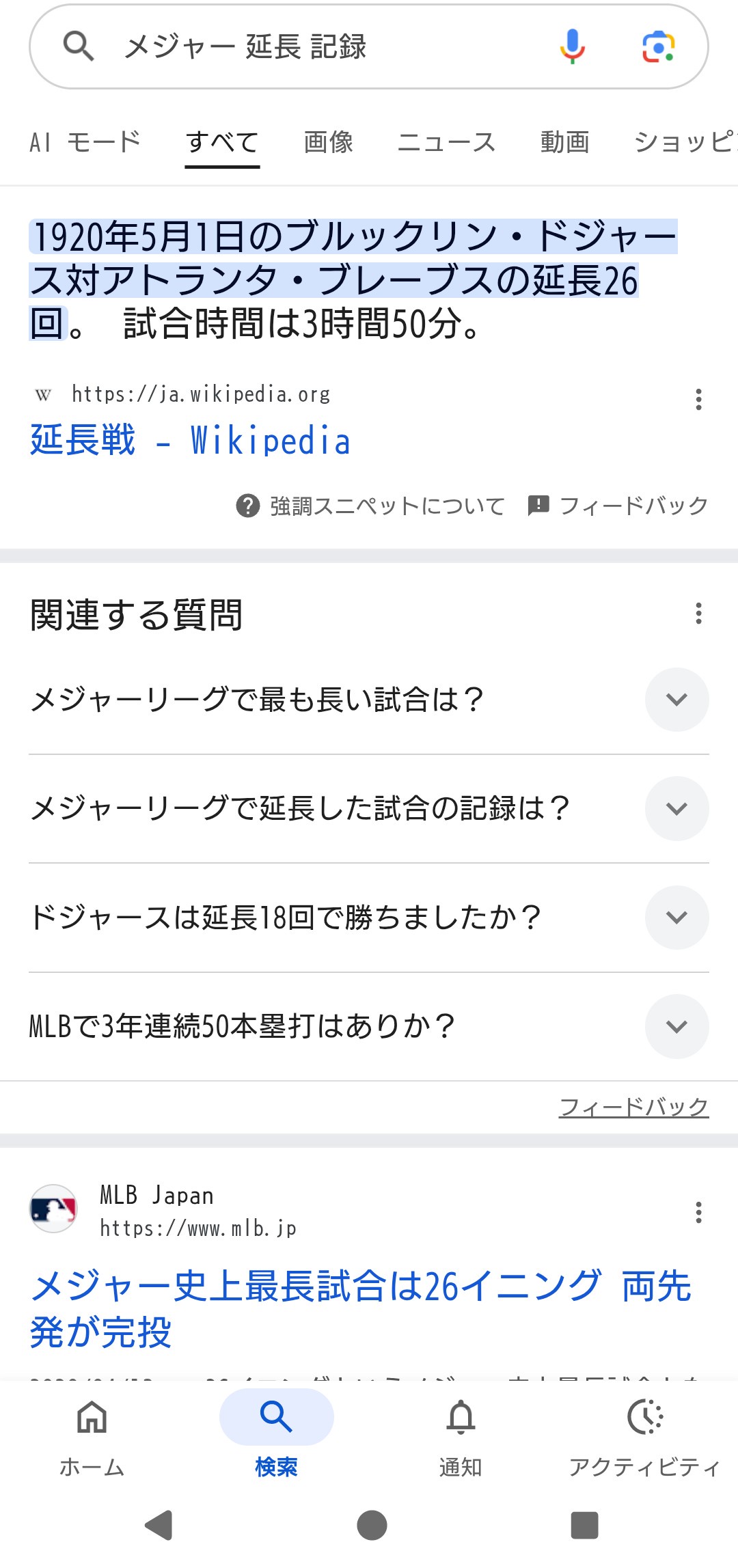Open Google Lens camera search
This screenshot has width=738, height=1568.
[x=658, y=46]
